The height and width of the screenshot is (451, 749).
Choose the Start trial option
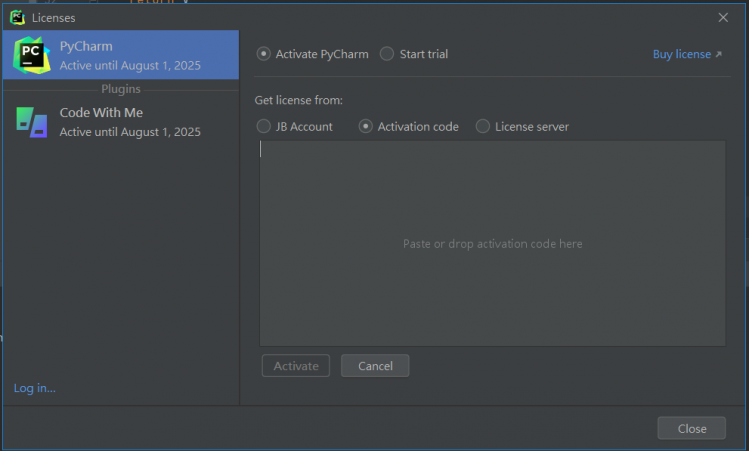pyautogui.click(x=387, y=54)
